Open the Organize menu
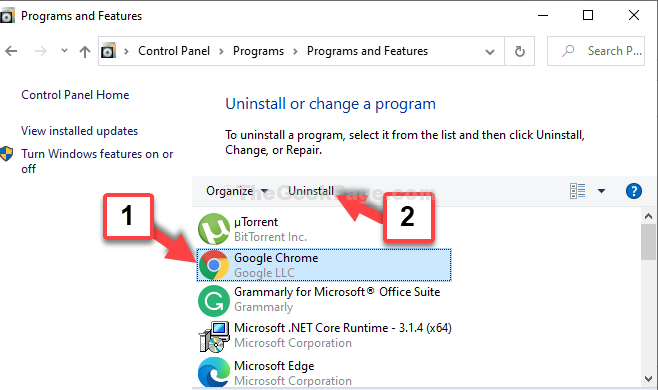The width and height of the screenshot is (658, 390). [x=237, y=191]
